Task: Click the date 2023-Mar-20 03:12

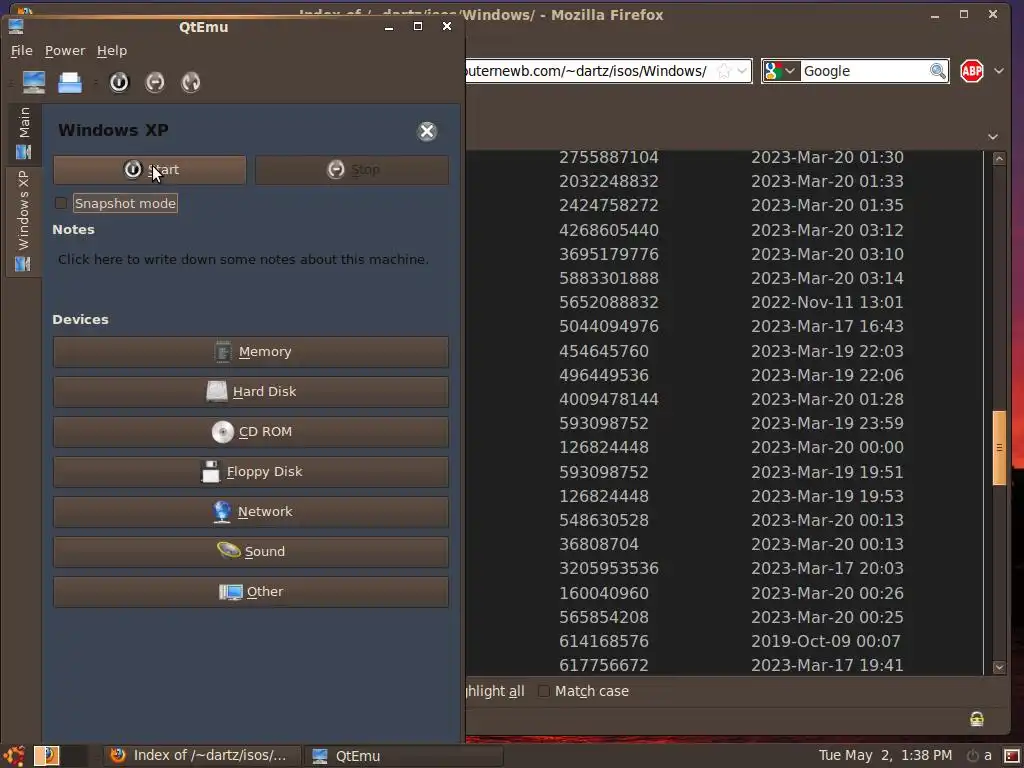Action: pos(827,230)
